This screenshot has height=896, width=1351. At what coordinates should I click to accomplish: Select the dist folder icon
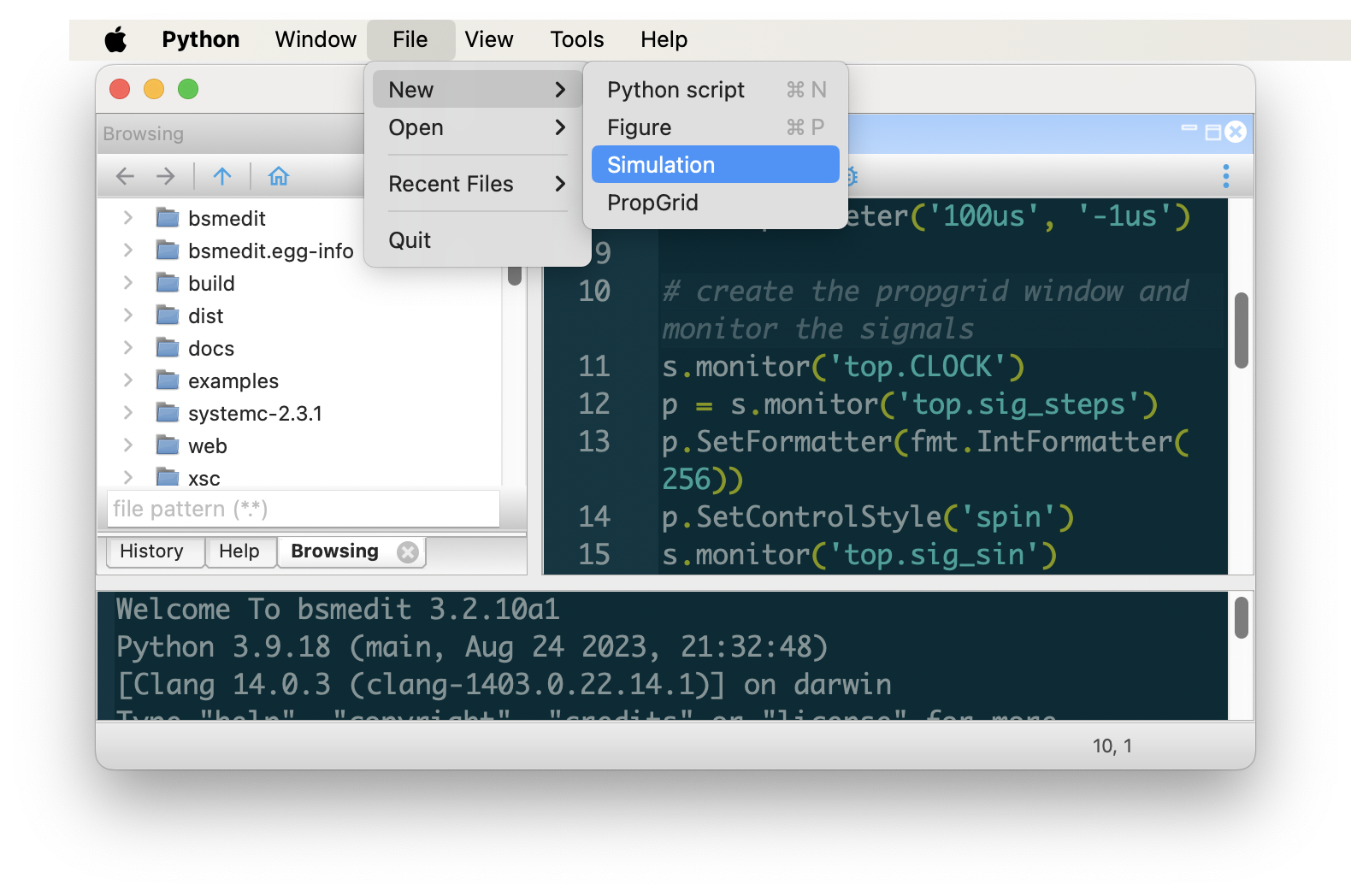(x=168, y=315)
